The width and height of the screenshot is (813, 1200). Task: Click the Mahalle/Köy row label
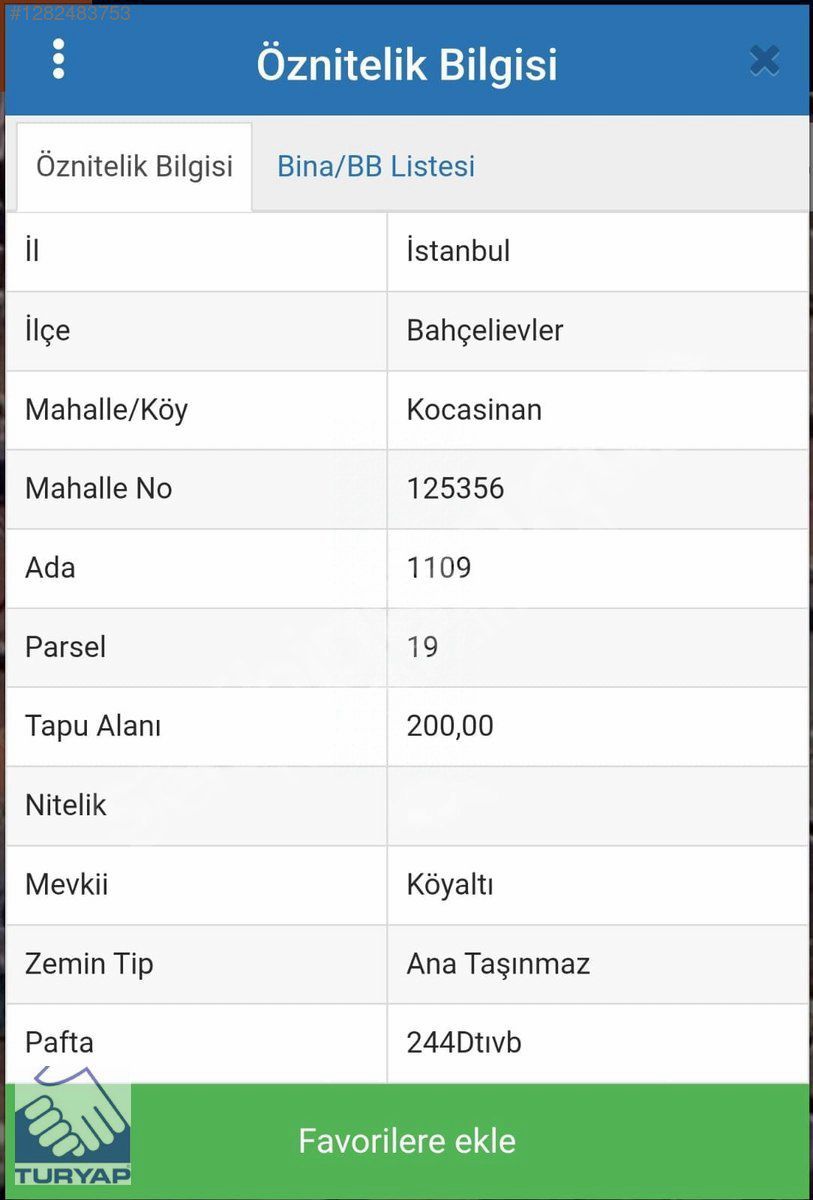[106, 409]
